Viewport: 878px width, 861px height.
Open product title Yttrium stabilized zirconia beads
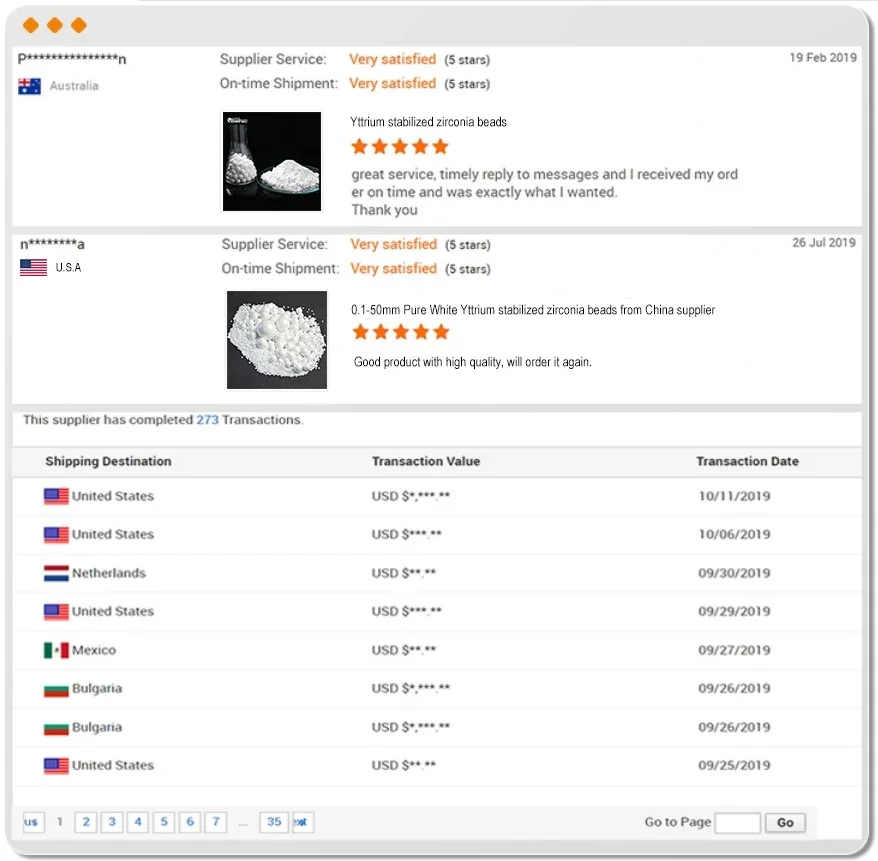point(428,122)
